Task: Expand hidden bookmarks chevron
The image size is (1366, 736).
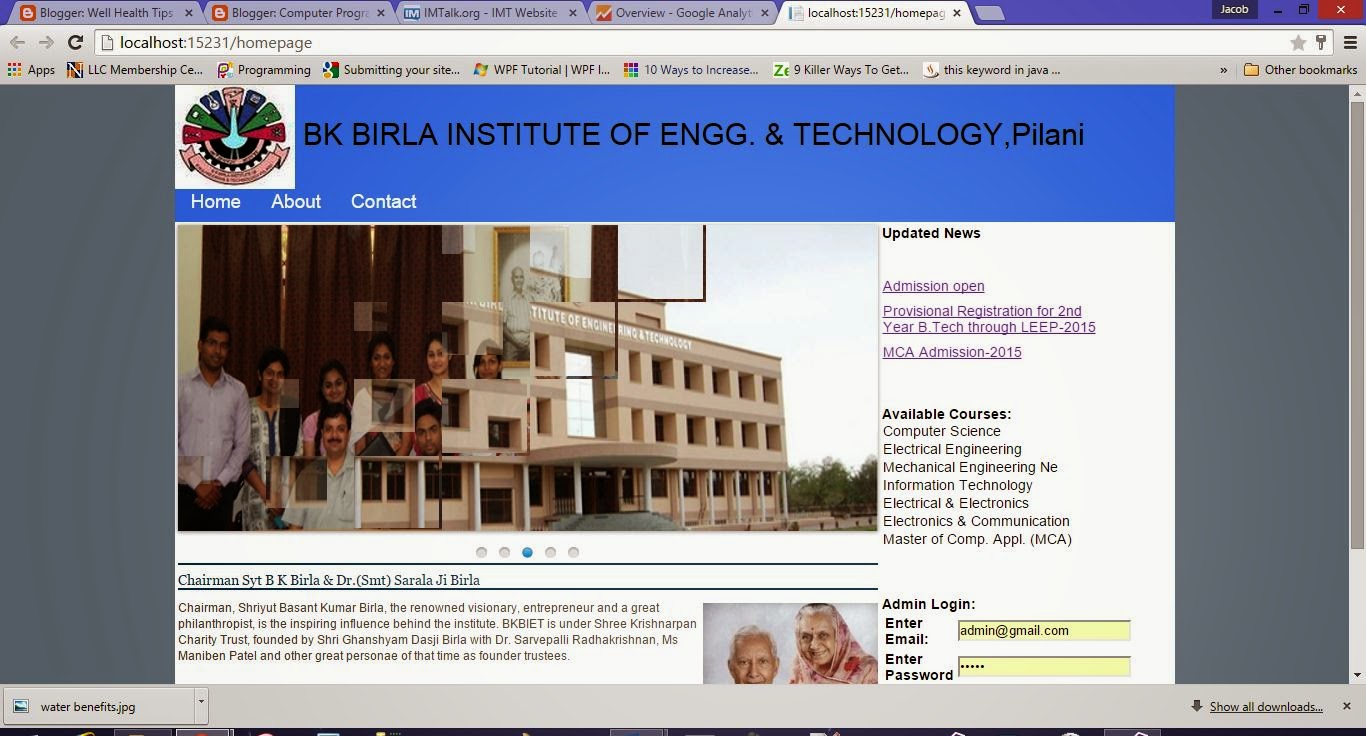Action: pos(1223,70)
